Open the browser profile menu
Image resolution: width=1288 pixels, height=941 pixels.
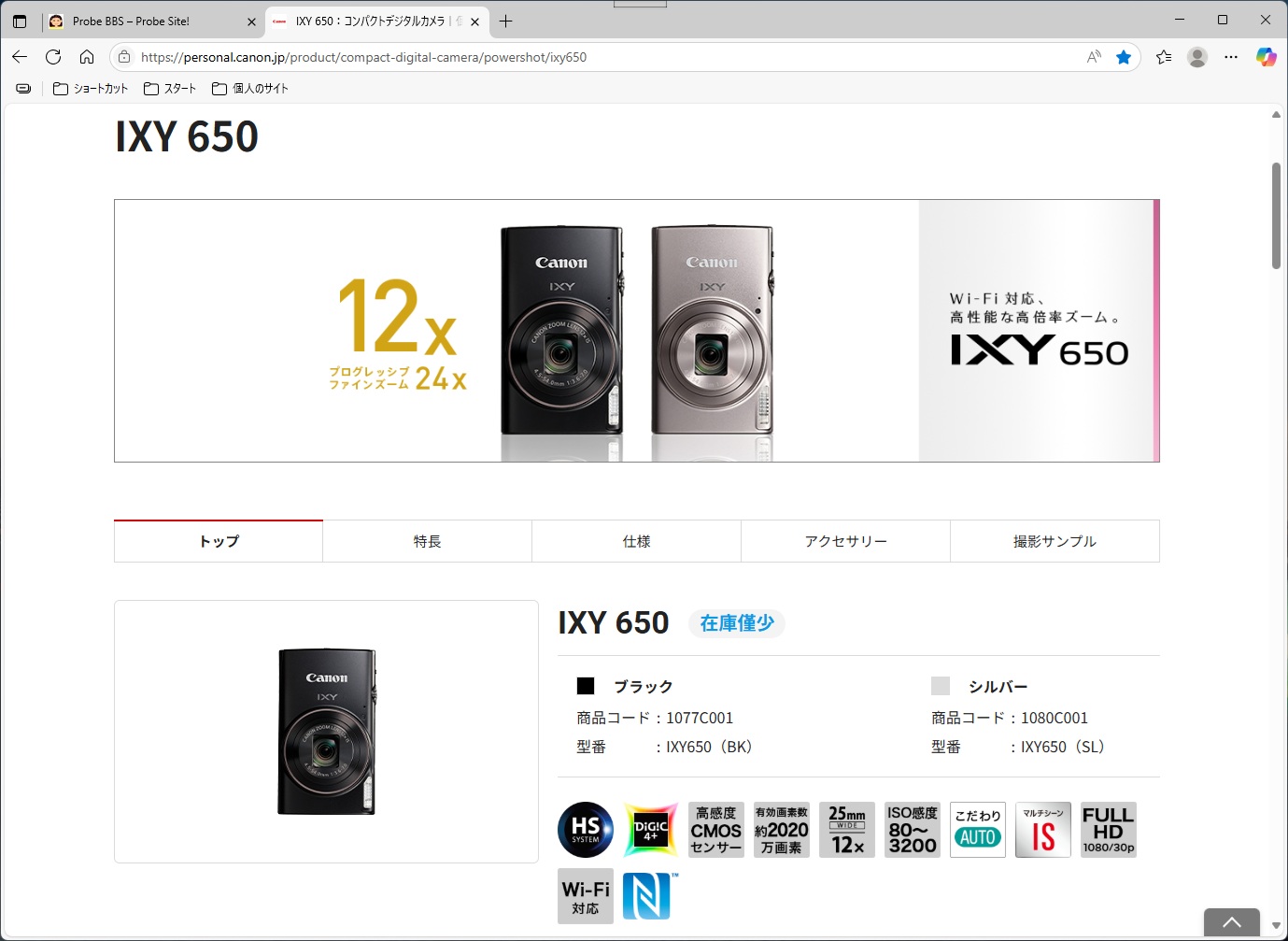pyautogui.click(x=1197, y=57)
